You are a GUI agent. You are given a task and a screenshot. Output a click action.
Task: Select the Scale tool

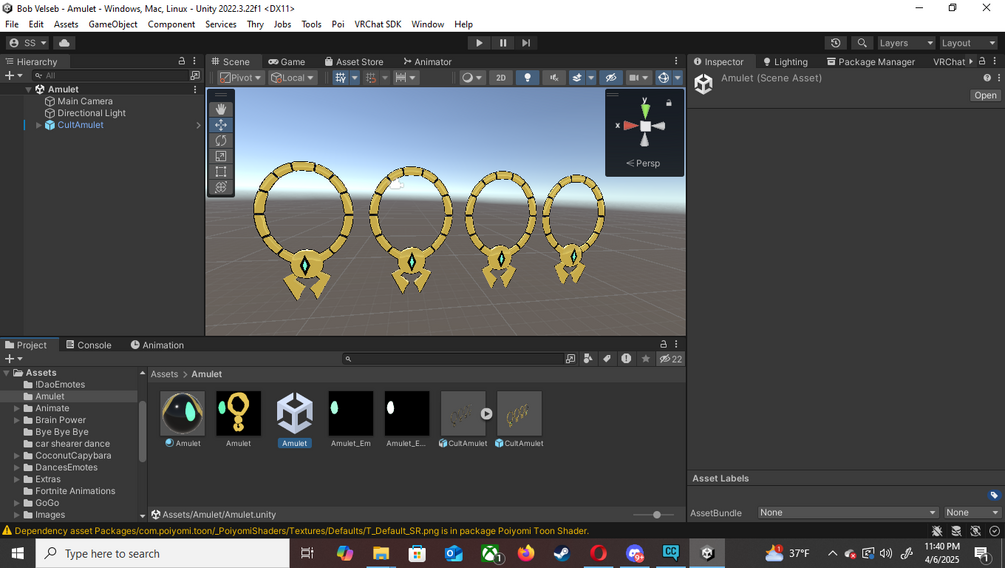tap(220, 156)
